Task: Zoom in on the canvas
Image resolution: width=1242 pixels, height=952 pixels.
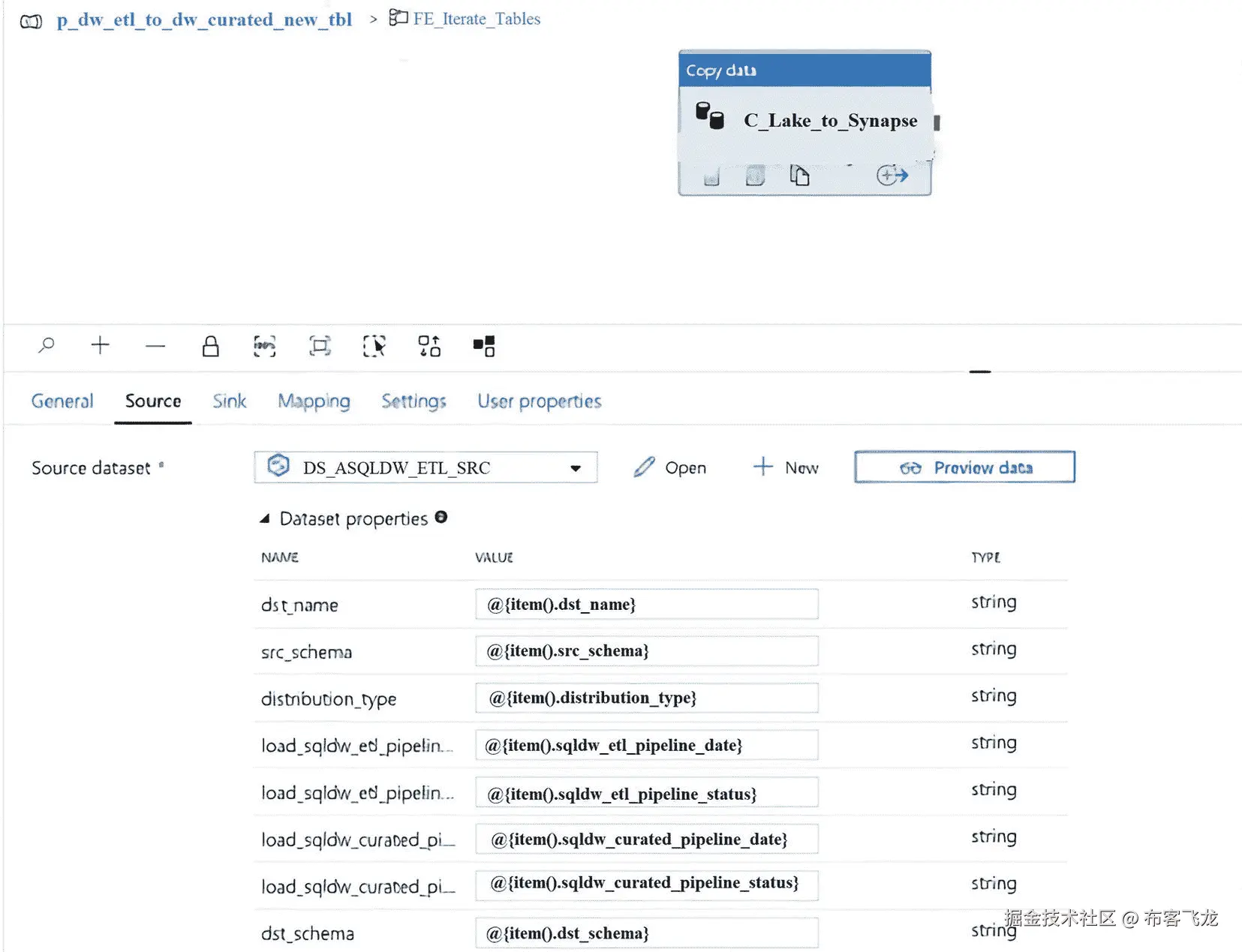Action: coord(100,345)
